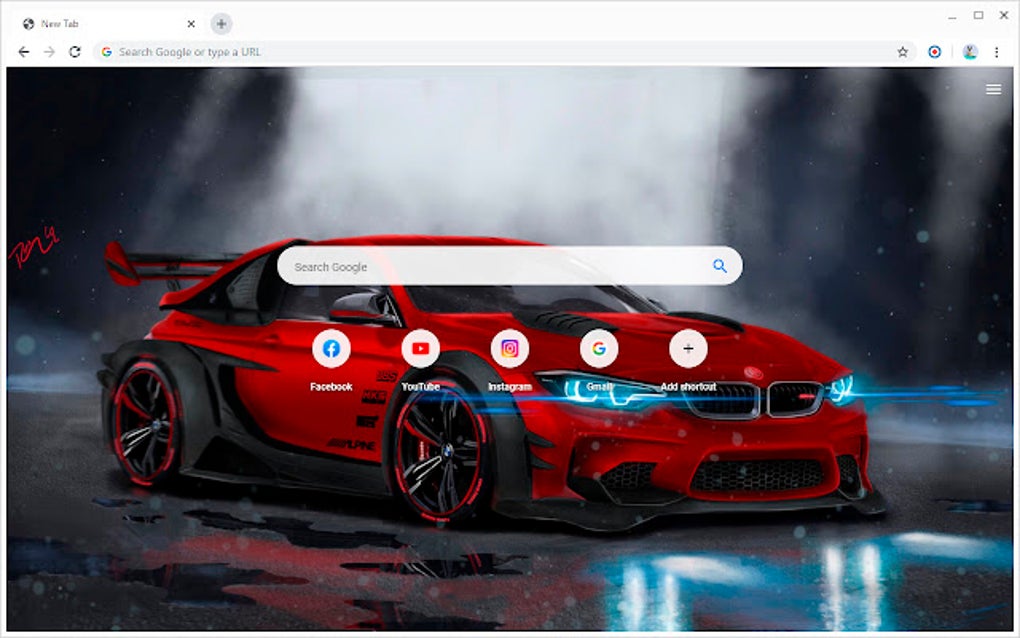The image size is (1020, 638).
Task: Close the New Tab tab
Action: [x=191, y=24]
